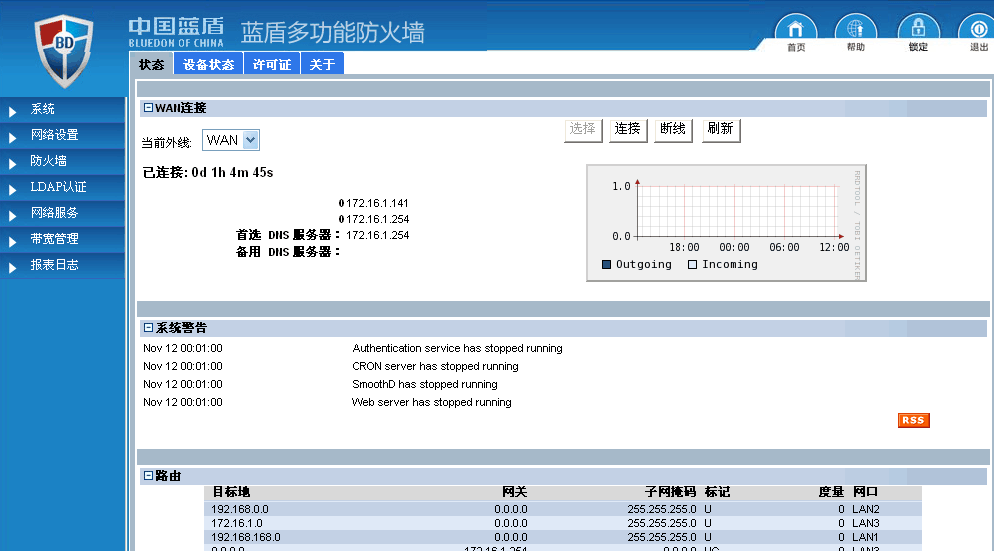Expand the 网络设置 menu item

click(x=63, y=135)
